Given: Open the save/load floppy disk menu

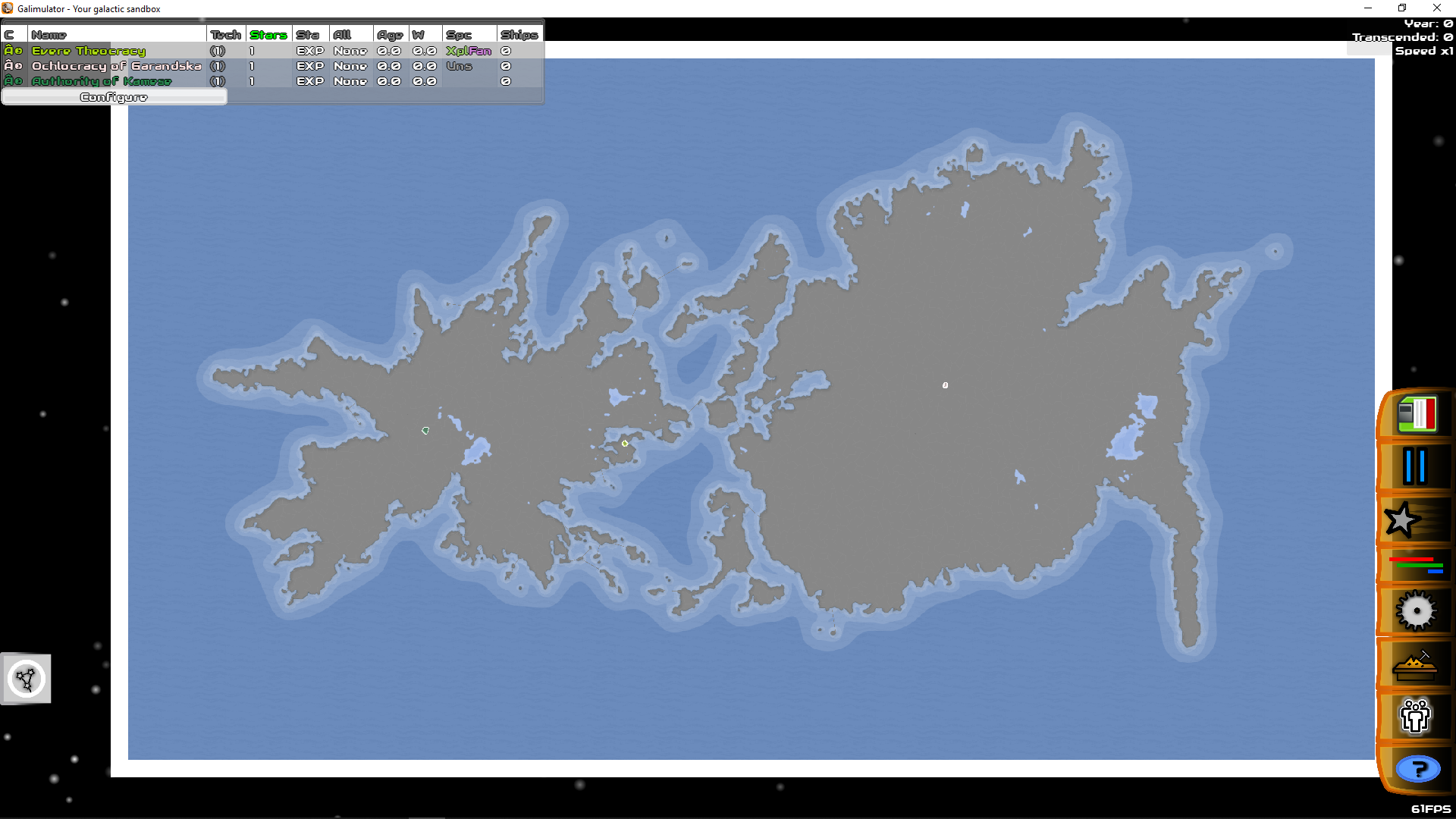Looking at the screenshot, I should pos(1416,415).
